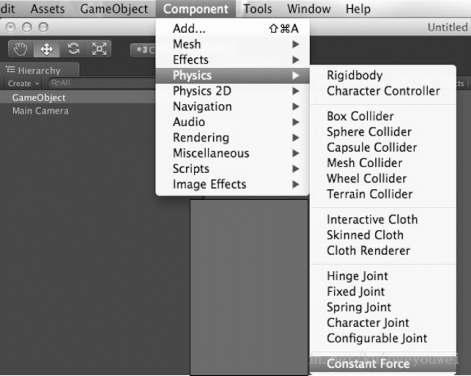Image resolution: width=471 pixels, height=376 pixels.
Task: Click the search magnifier in Hierarchy
Action: [55, 83]
